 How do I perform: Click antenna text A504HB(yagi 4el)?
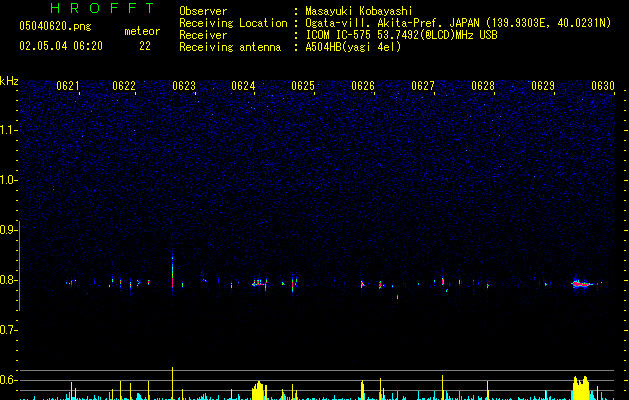click(x=353, y=47)
